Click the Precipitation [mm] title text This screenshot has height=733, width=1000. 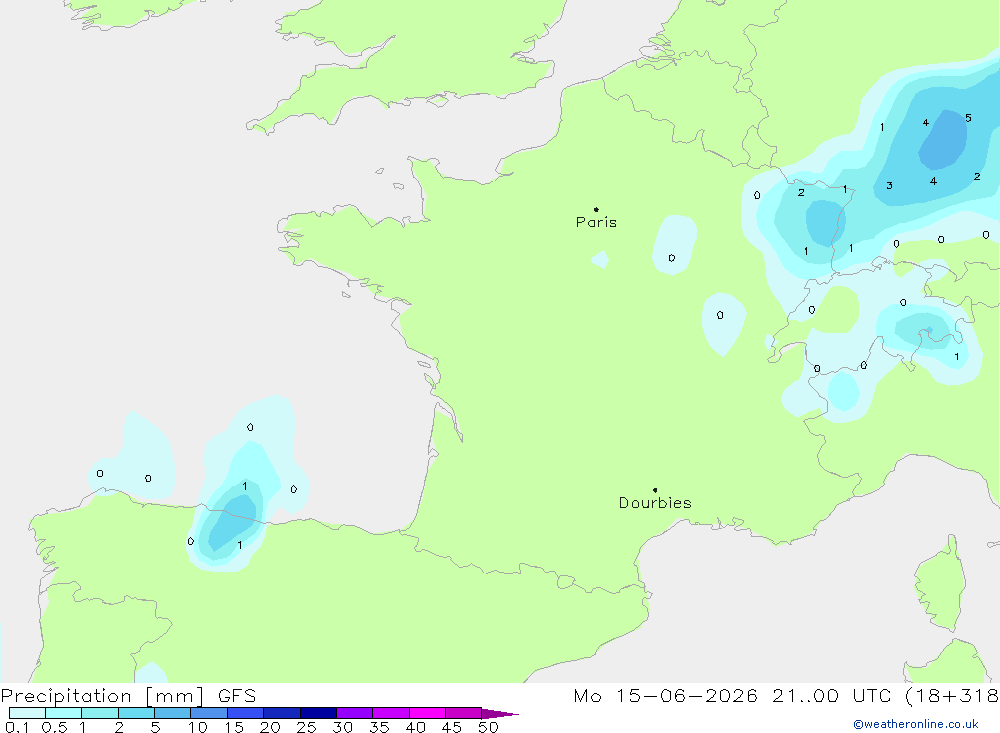tap(103, 696)
